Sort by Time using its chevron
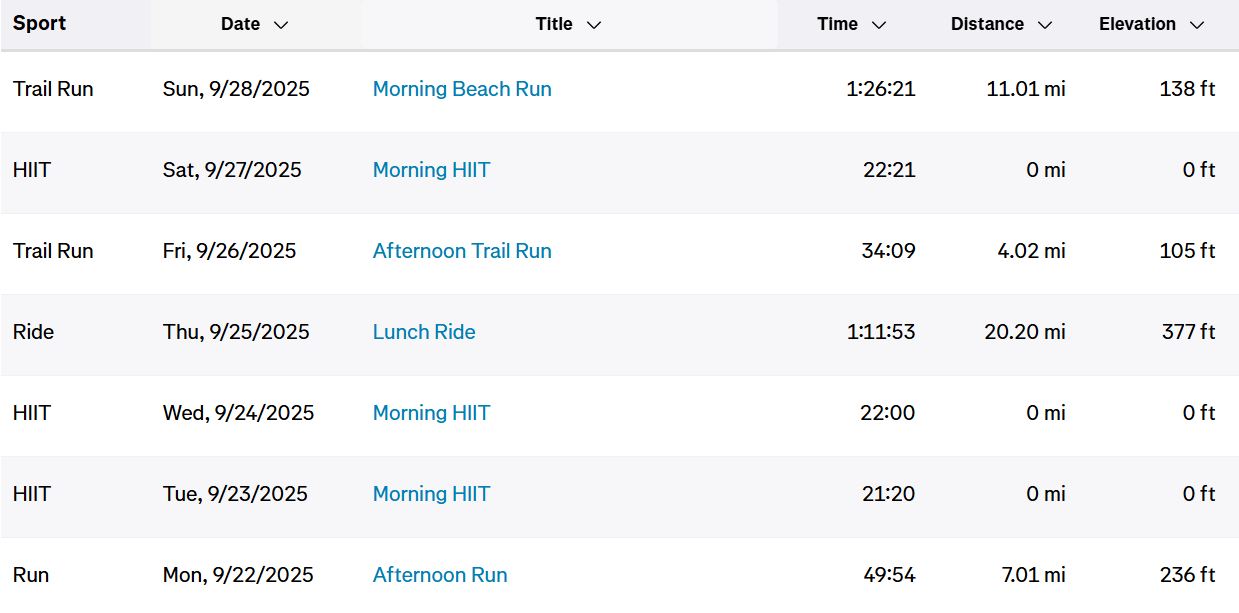This screenshot has height=613, width=1239. coord(879,25)
